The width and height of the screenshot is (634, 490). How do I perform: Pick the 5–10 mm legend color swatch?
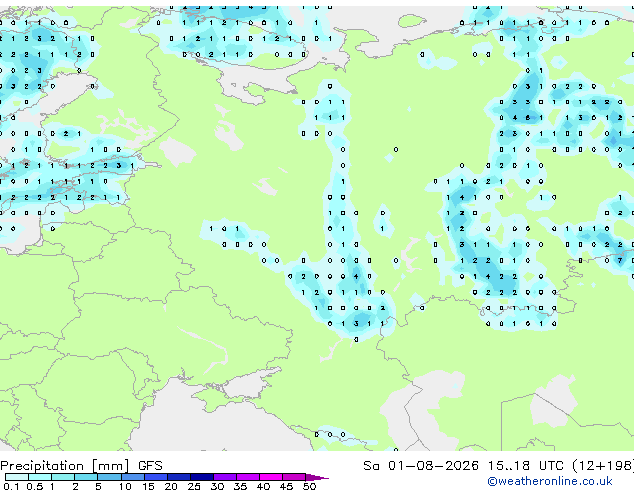pyautogui.click(x=109, y=477)
